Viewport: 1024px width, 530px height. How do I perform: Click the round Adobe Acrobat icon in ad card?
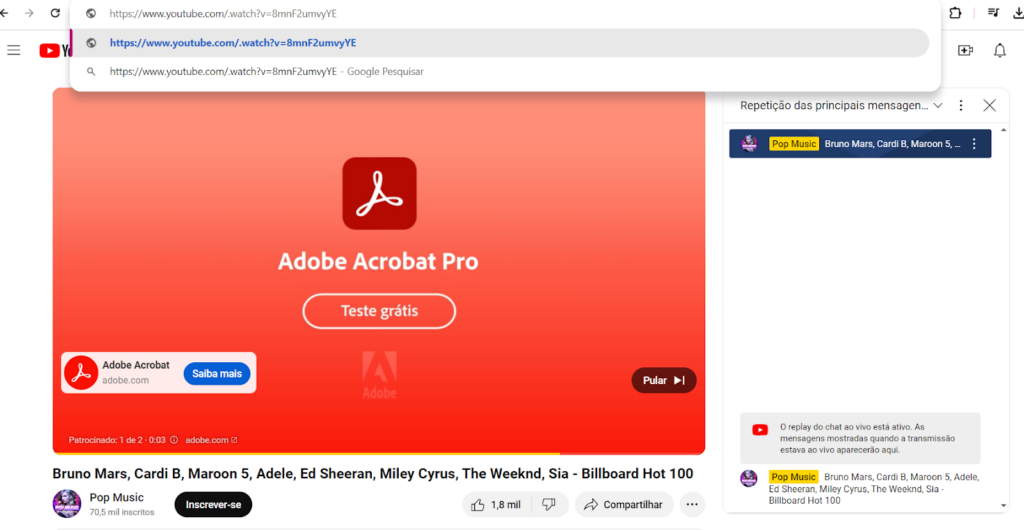[x=81, y=373]
